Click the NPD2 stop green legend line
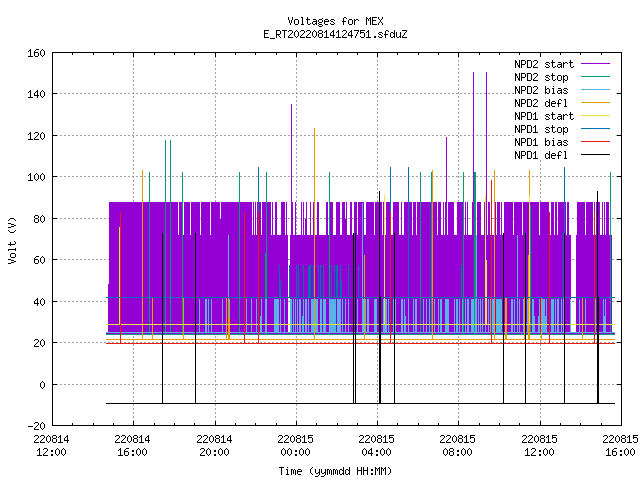 (595, 77)
